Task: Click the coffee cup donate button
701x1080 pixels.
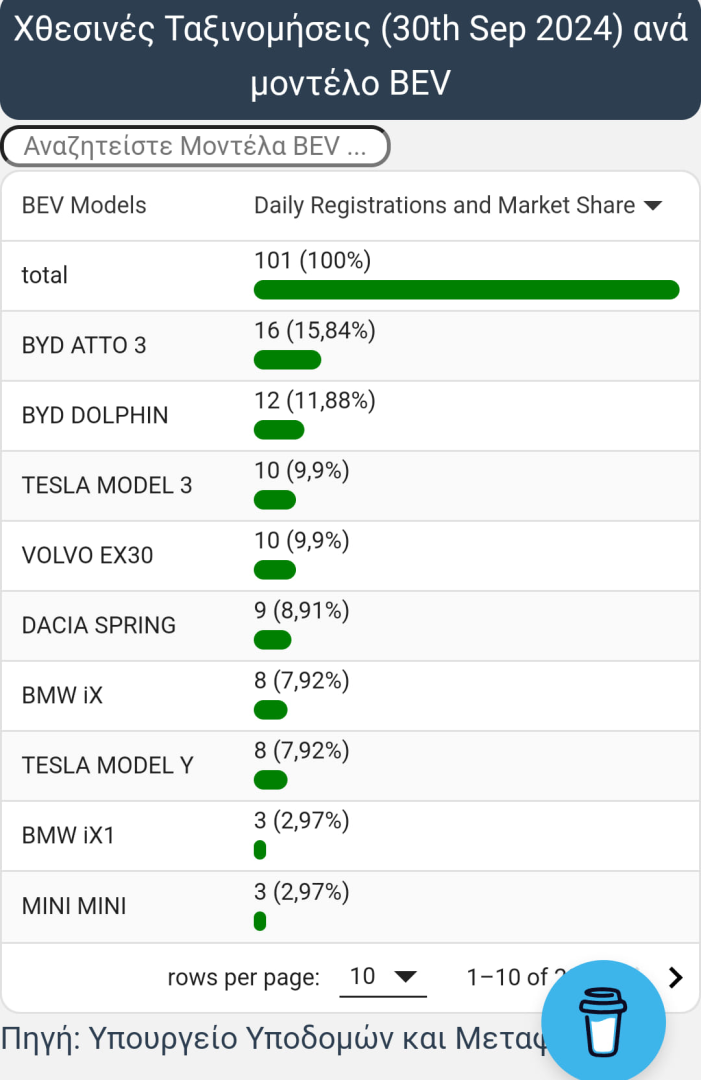Action: (603, 1022)
